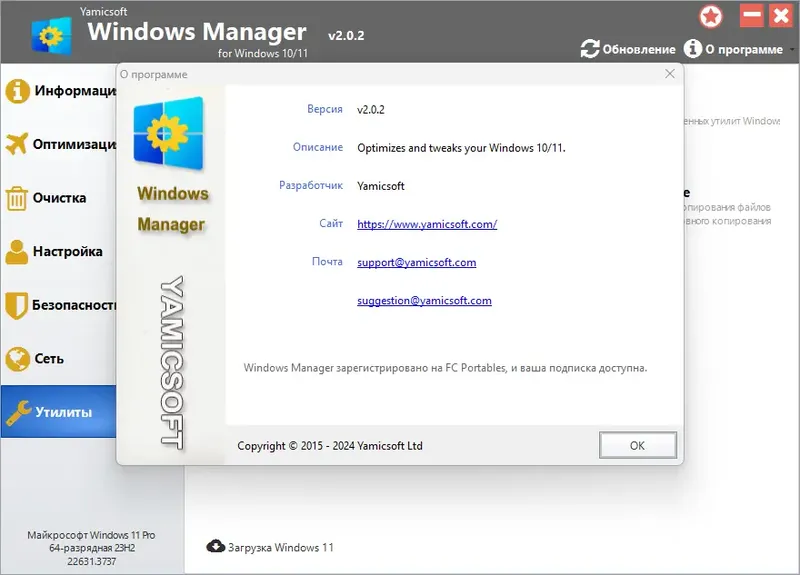
Task: Click the support@yamicsoft.com email link
Action: 416,262
